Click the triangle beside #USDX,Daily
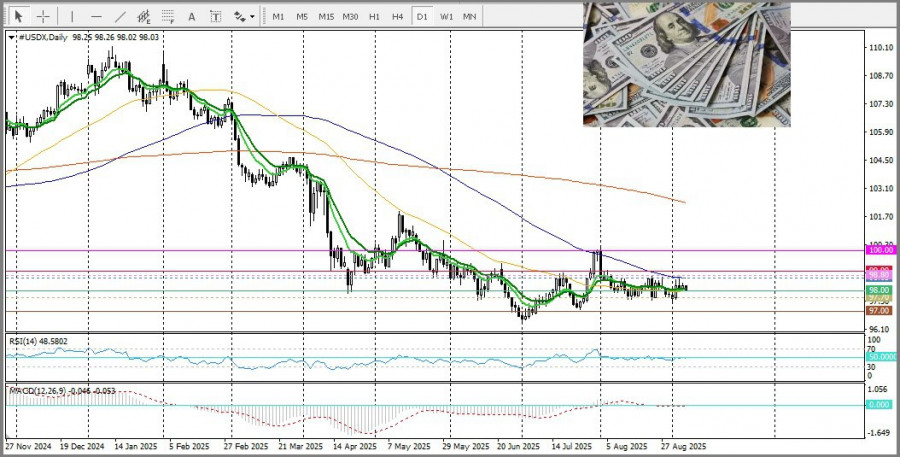Screen dimensions: 900x457 pos(11,37)
